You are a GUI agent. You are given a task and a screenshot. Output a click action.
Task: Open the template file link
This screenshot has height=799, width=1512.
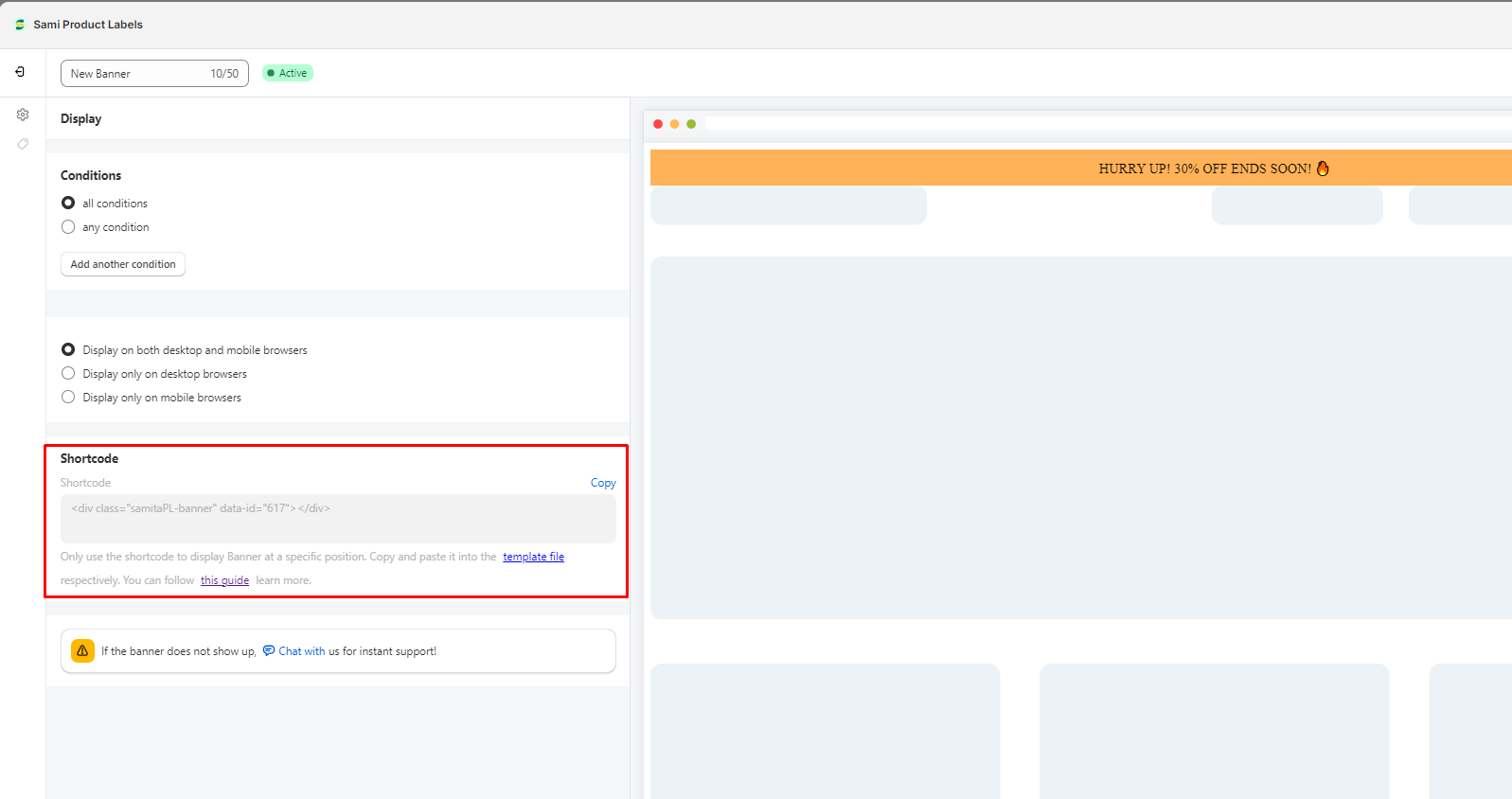pyautogui.click(x=533, y=557)
